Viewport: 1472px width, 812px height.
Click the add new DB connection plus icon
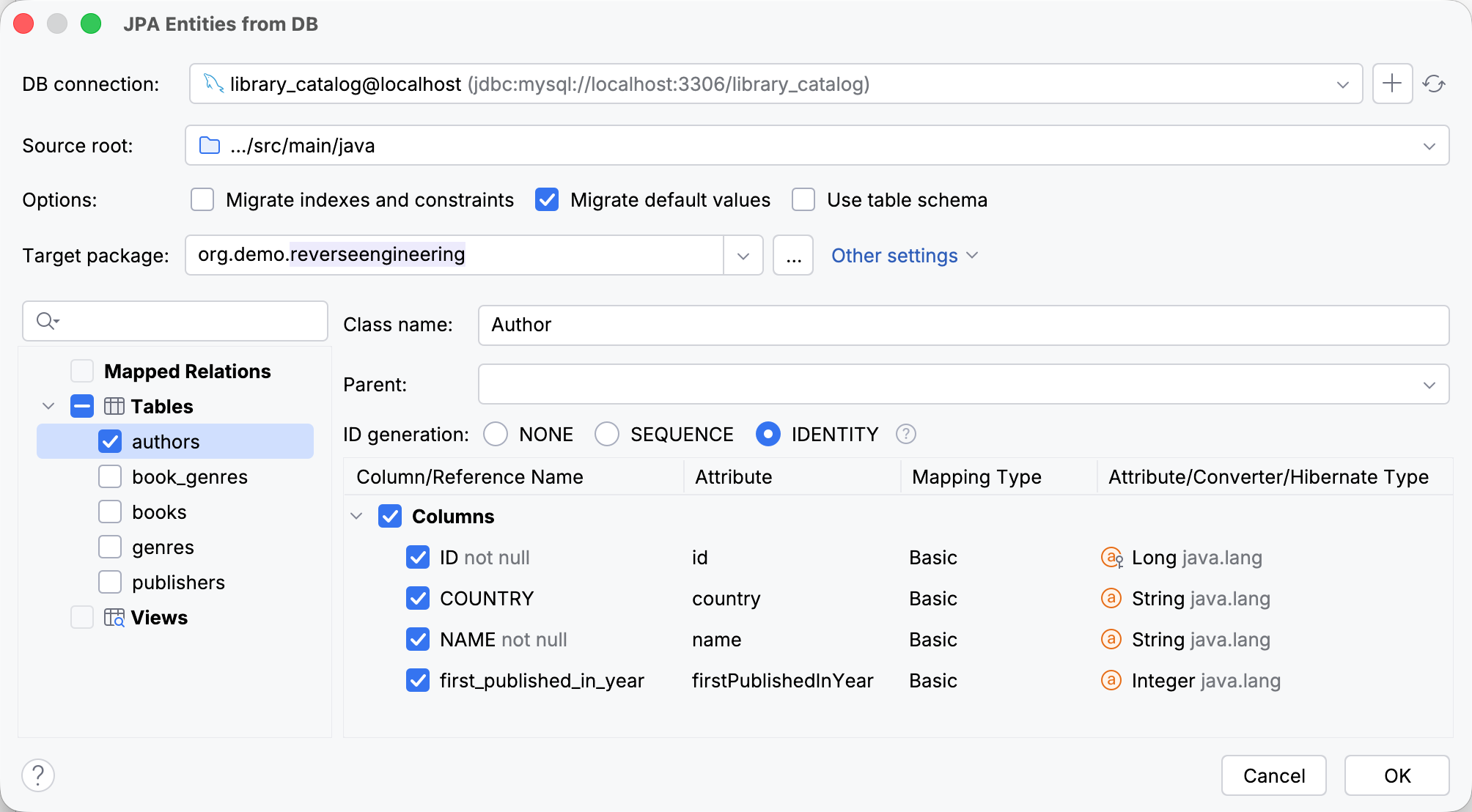(1392, 84)
